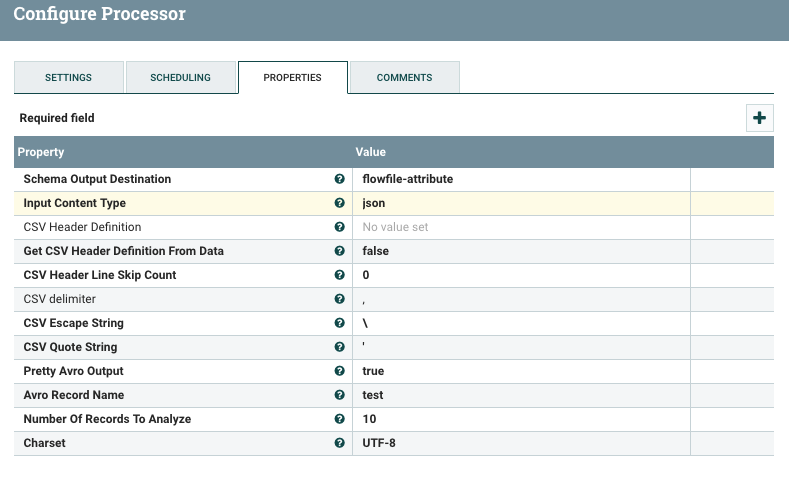Viewport: 789px width, 479px height.
Task: Click help icon for Pretty Avro Output
Action: coord(340,371)
